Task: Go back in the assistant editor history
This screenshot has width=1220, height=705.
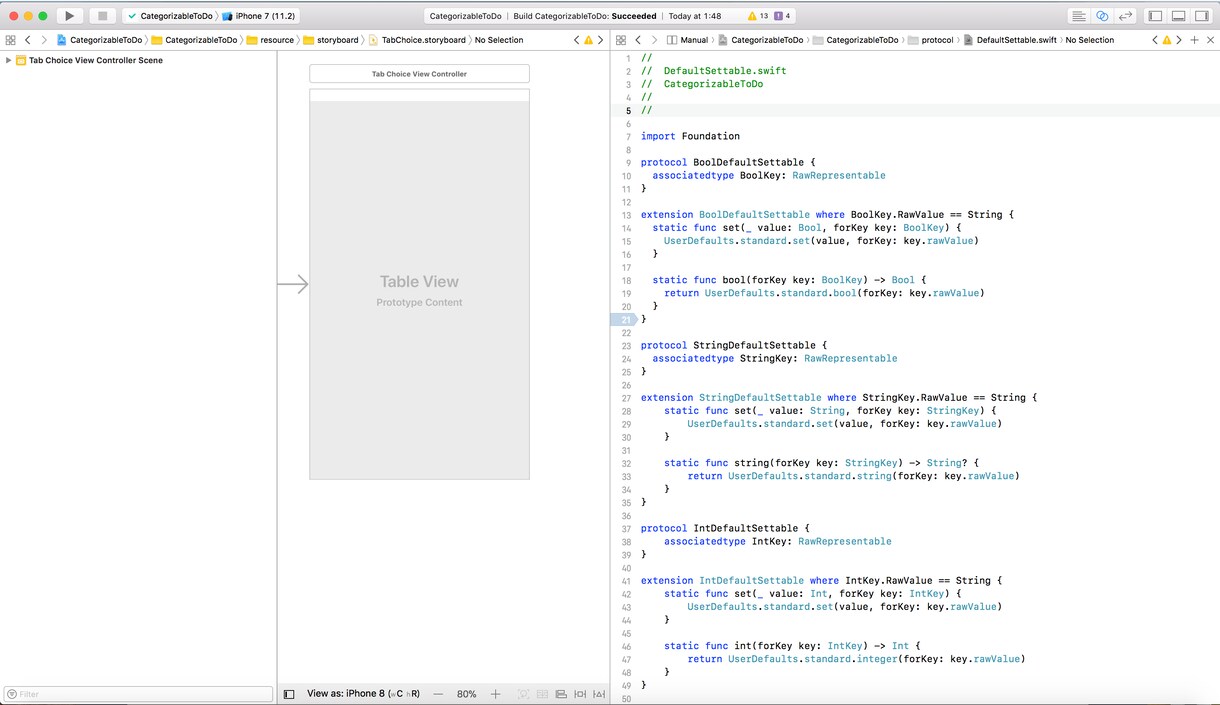Action: click(638, 40)
